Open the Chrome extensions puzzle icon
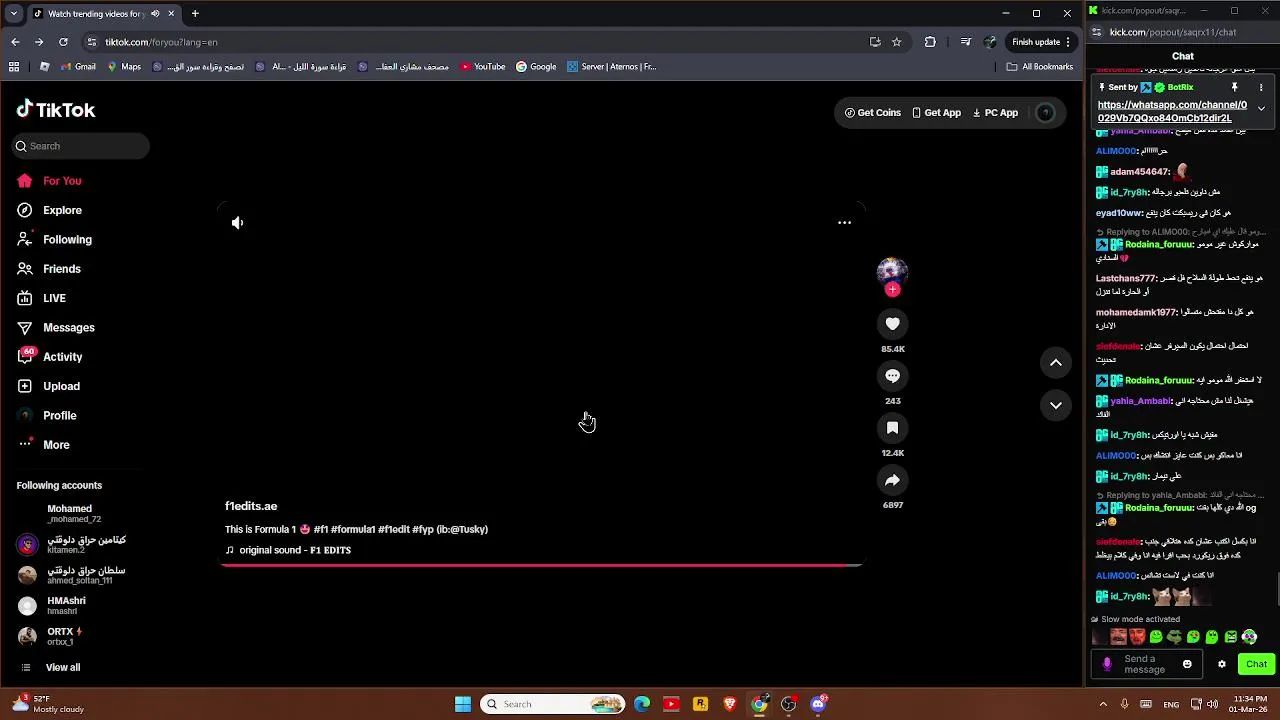Viewport: 1280px width, 720px height. 930,42
